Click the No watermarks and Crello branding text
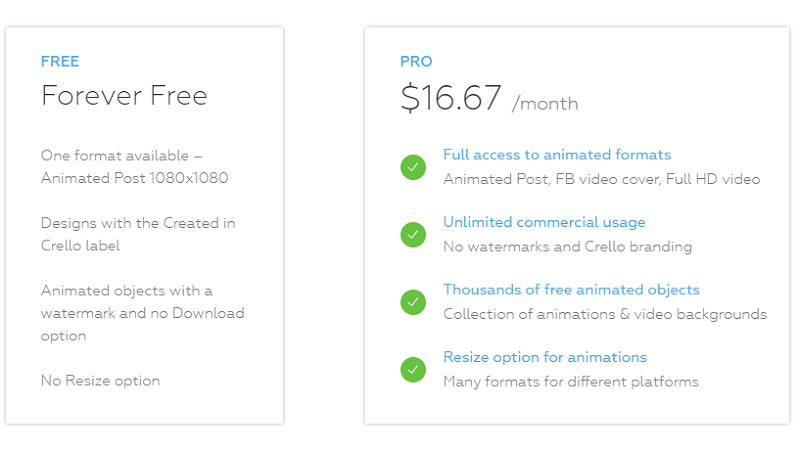Image resolution: width=800 pixels, height=451 pixels. (567, 247)
